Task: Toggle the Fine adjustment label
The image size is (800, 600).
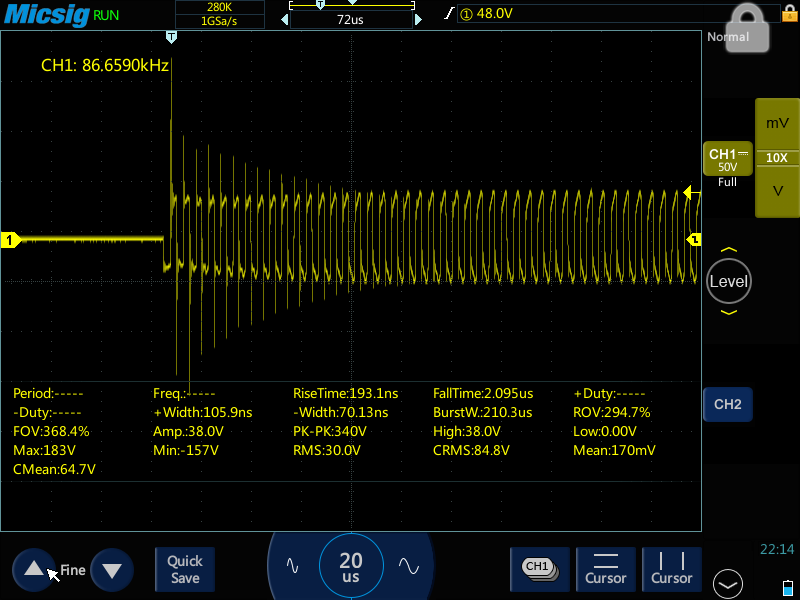Action: click(x=73, y=570)
